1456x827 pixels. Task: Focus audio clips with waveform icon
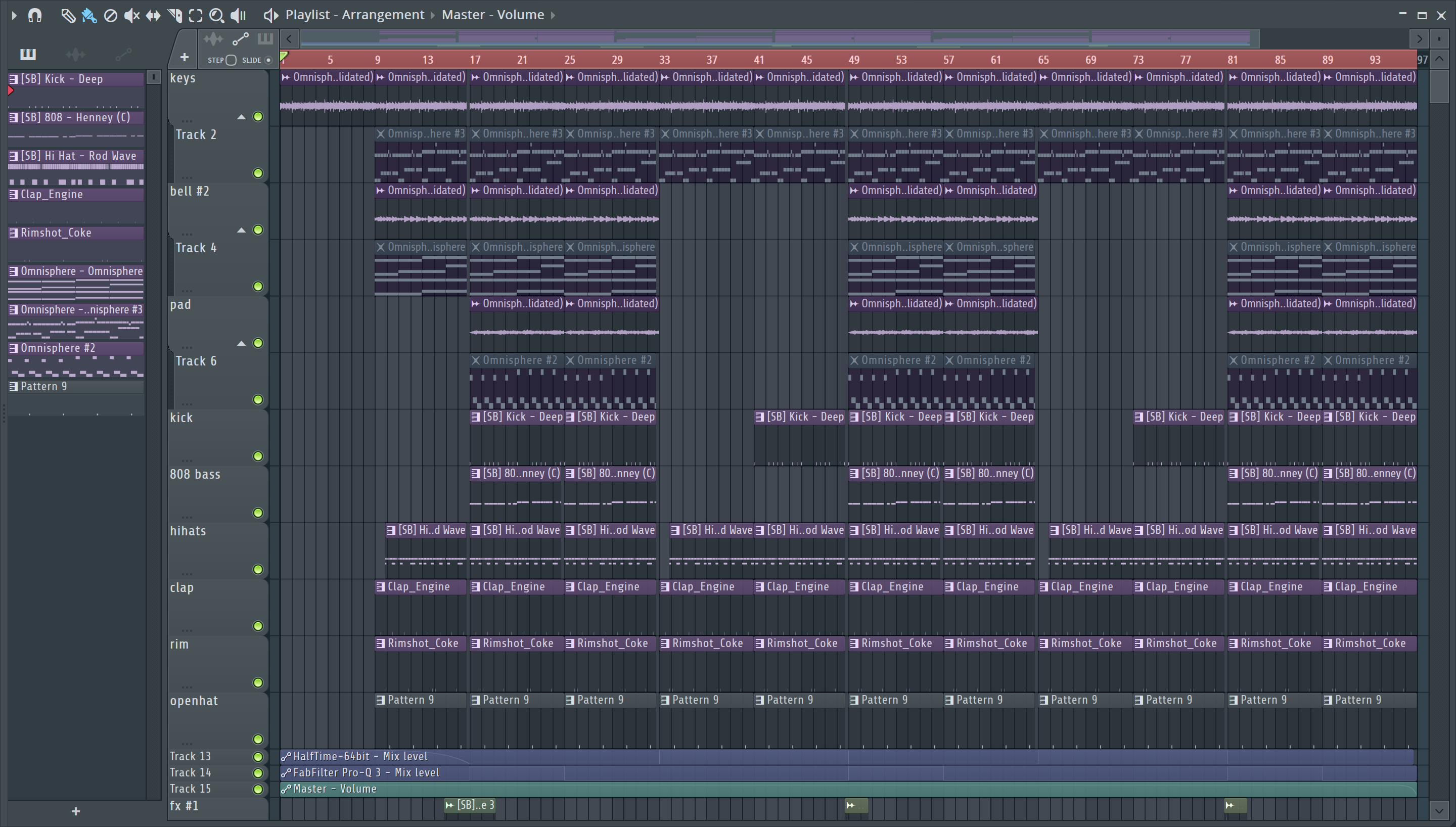point(213,38)
